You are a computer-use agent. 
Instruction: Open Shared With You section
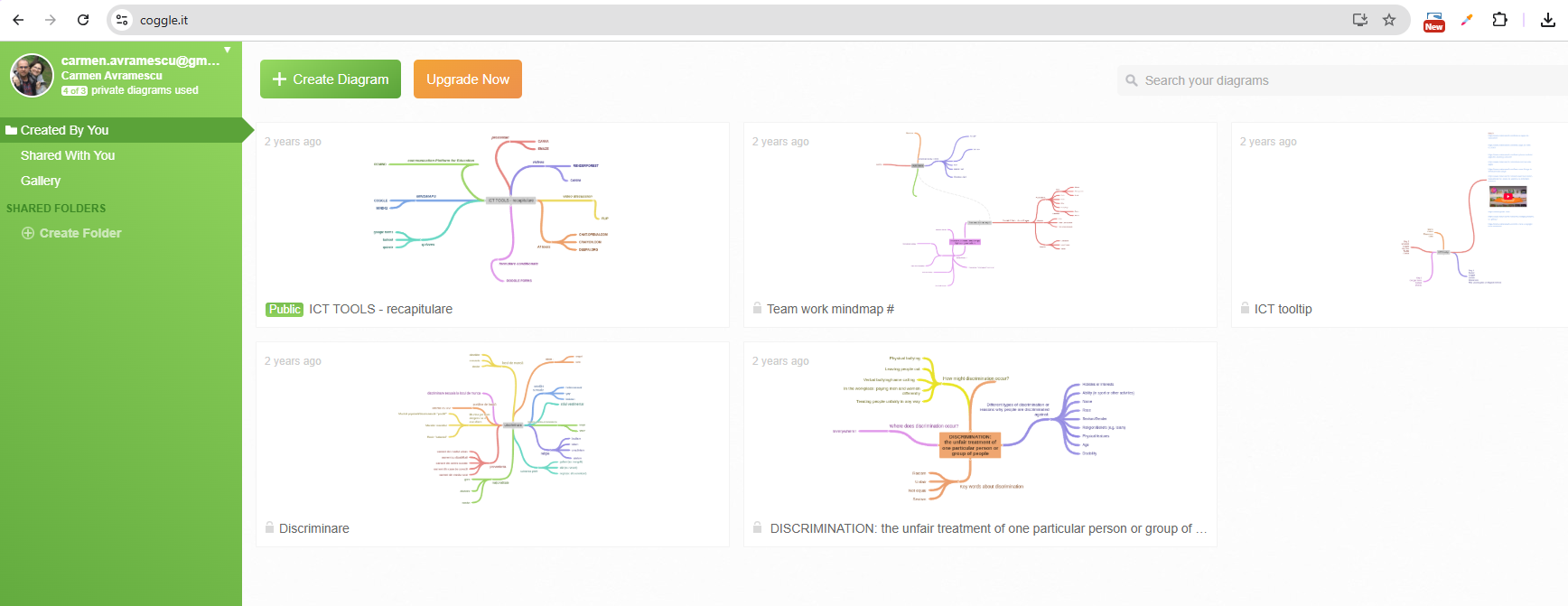pos(68,155)
